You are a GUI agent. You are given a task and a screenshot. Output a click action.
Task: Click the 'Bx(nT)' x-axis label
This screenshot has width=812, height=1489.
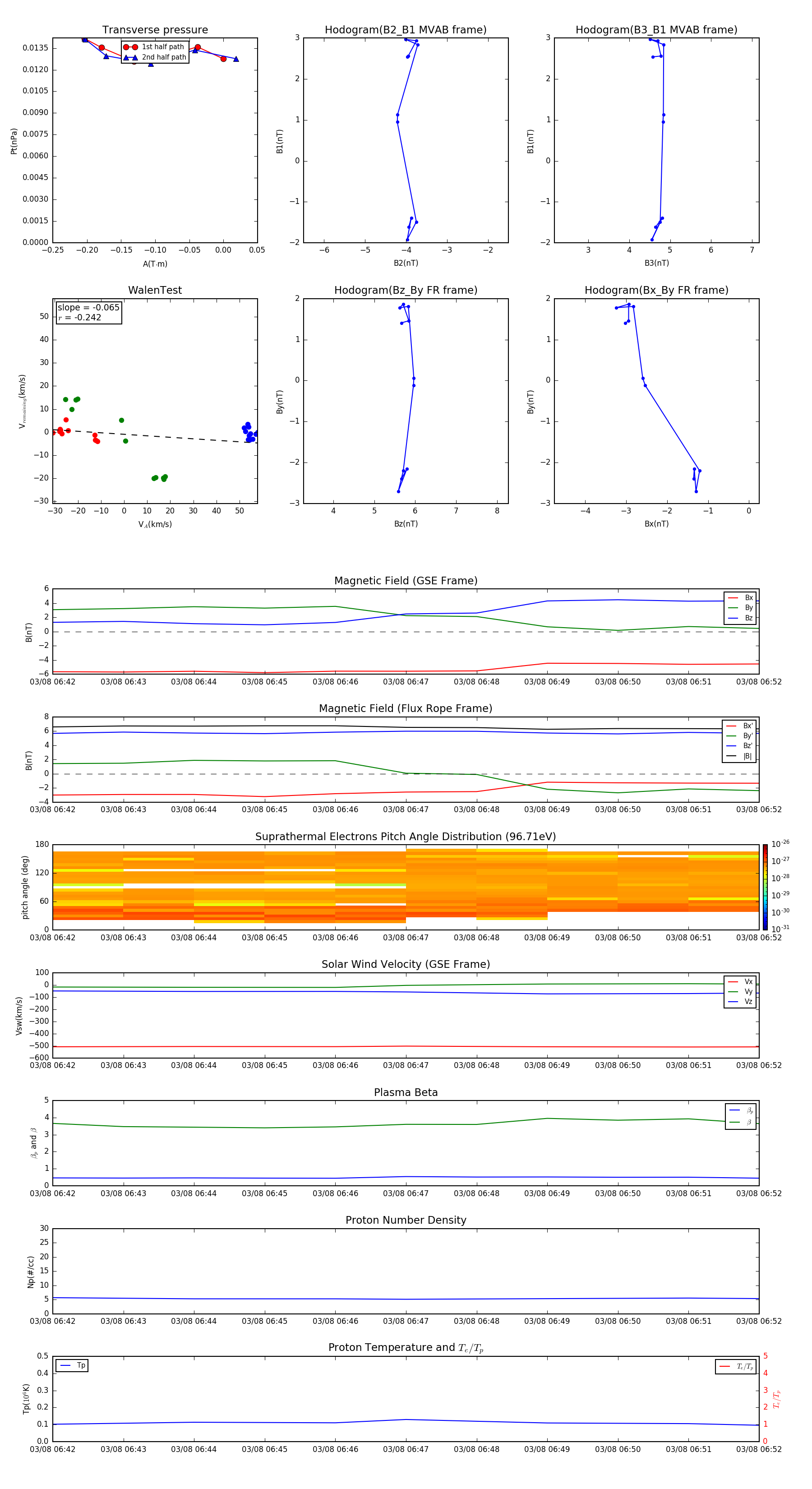656,524
